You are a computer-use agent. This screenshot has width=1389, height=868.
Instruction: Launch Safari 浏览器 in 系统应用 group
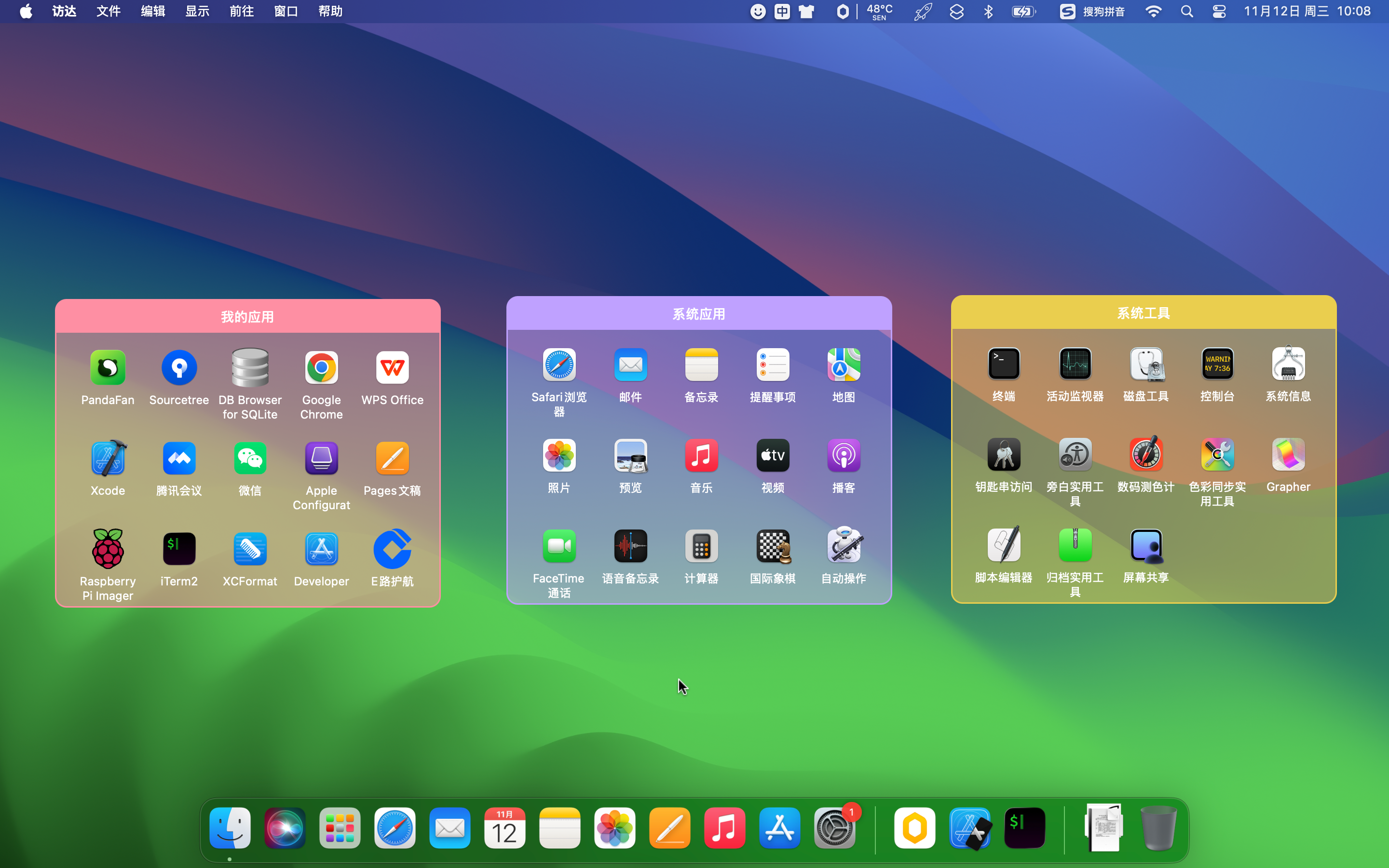(x=558, y=364)
